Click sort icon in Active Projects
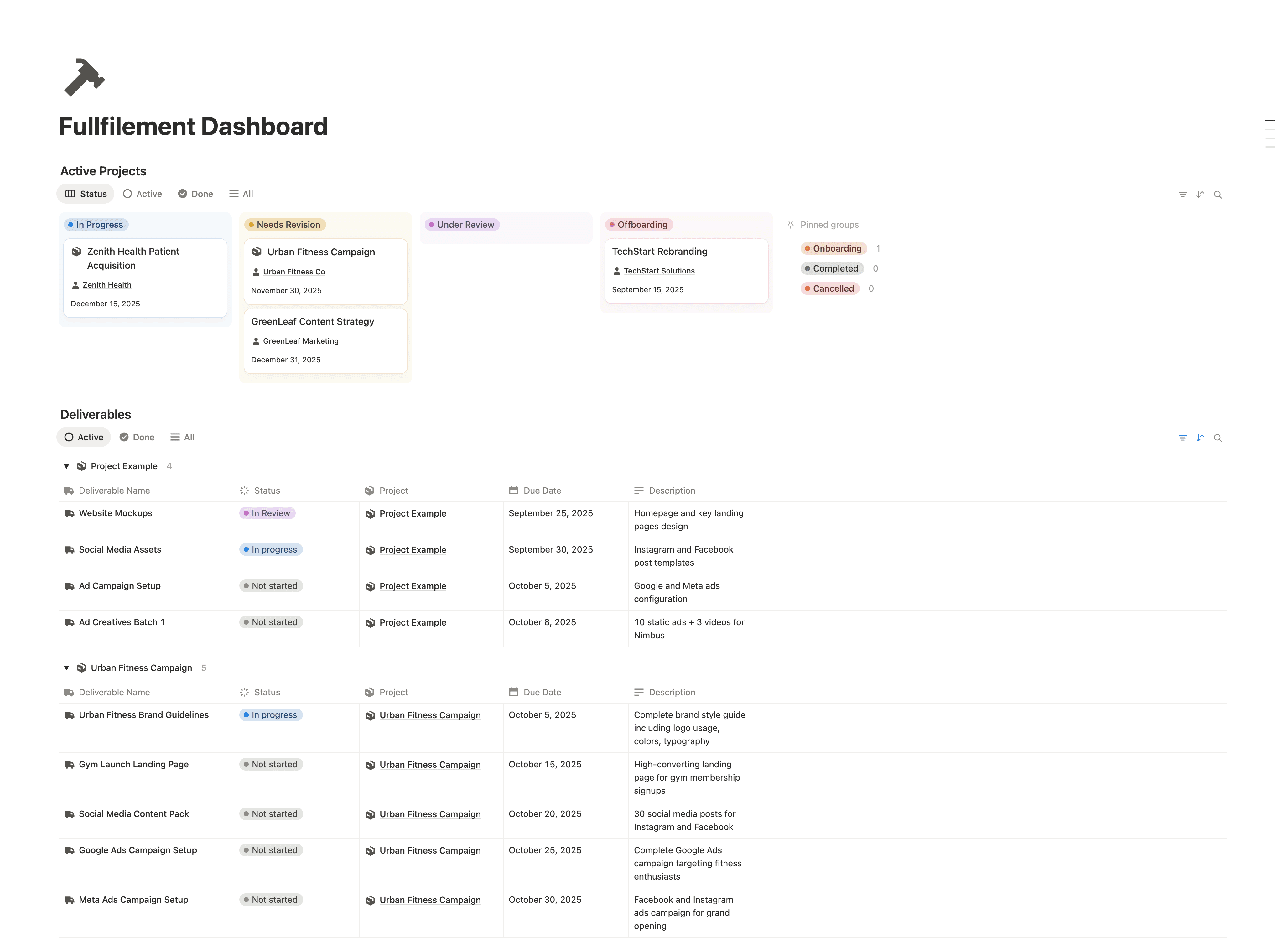 click(x=1200, y=195)
